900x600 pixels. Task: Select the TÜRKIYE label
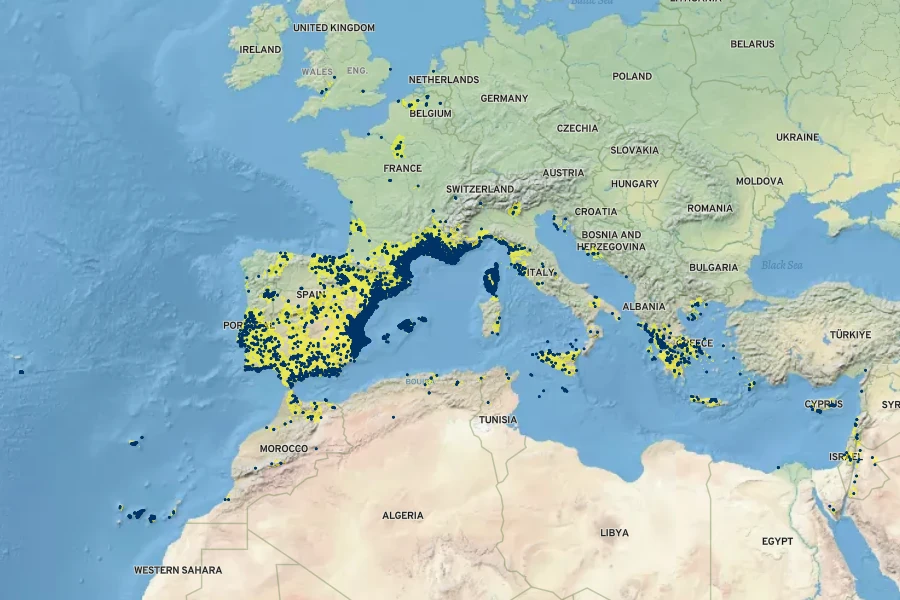(x=850, y=334)
